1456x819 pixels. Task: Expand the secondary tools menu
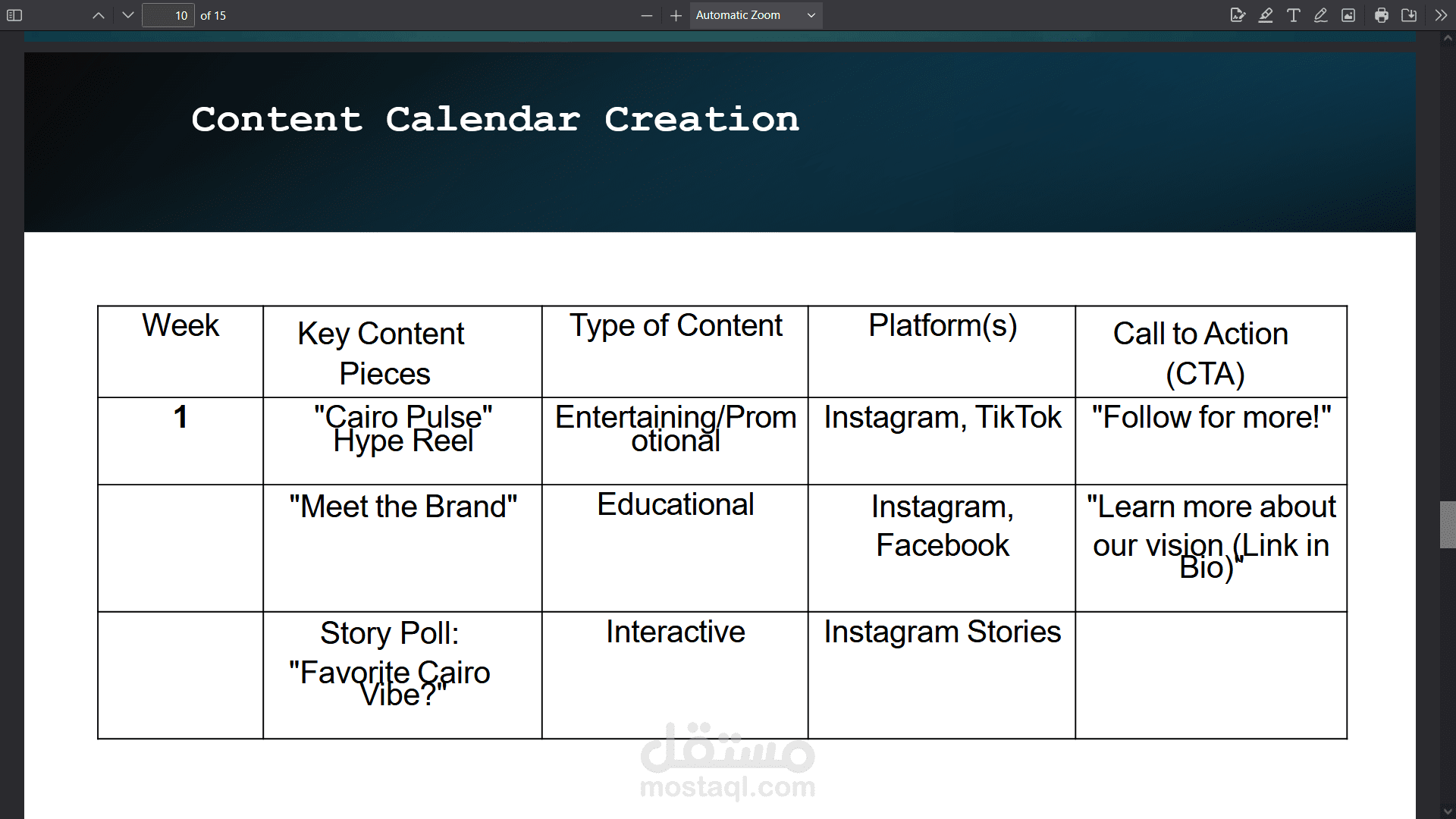tap(1440, 15)
